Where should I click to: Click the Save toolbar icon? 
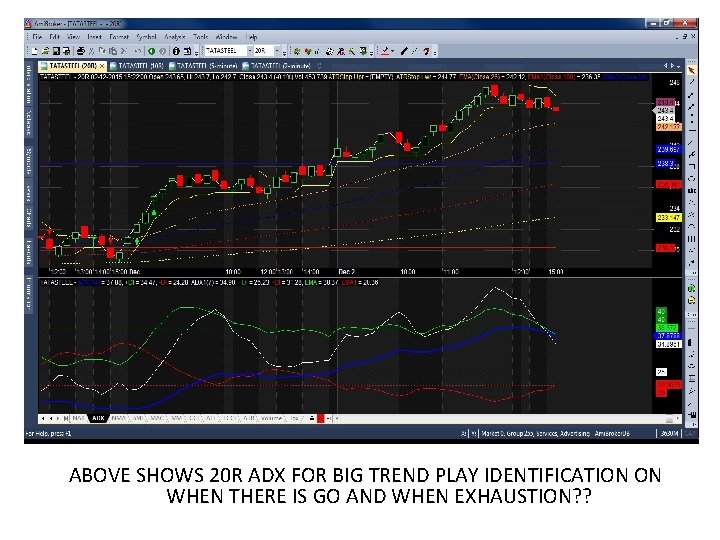[x=56, y=51]
